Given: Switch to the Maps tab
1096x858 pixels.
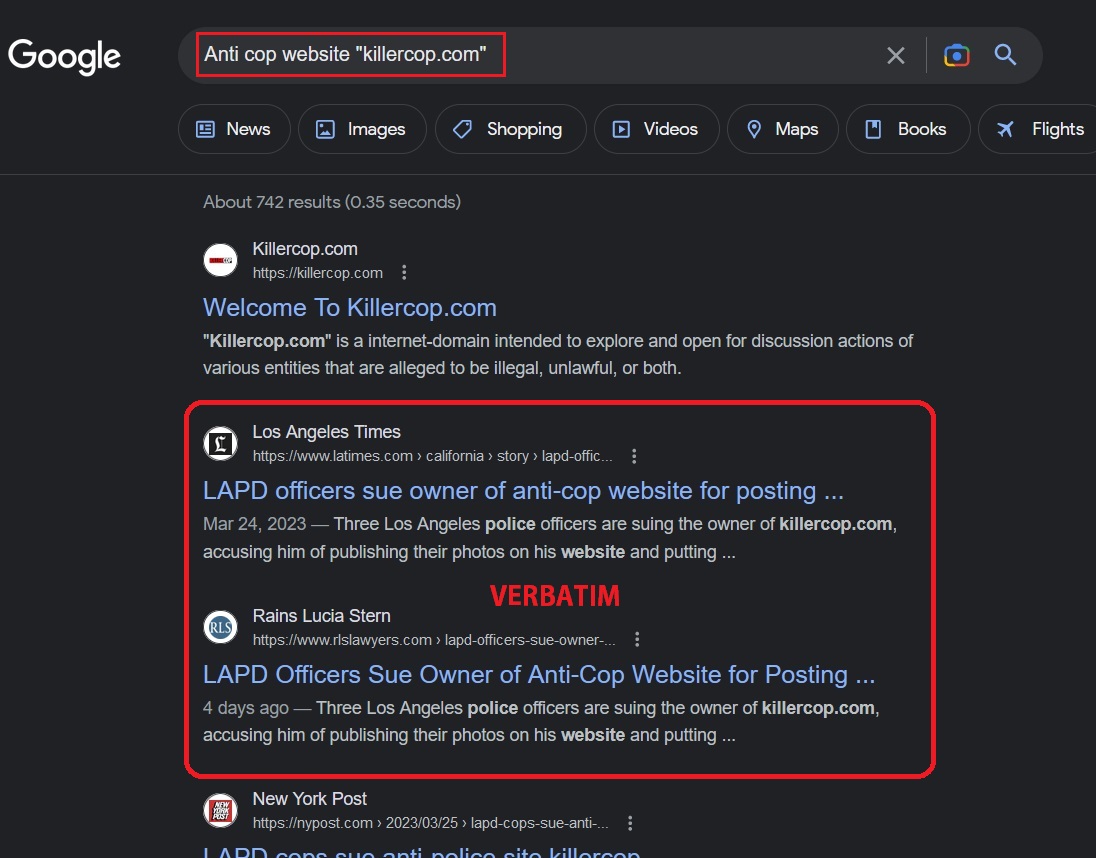Looking at the screenshot, I should click(782, 129).
